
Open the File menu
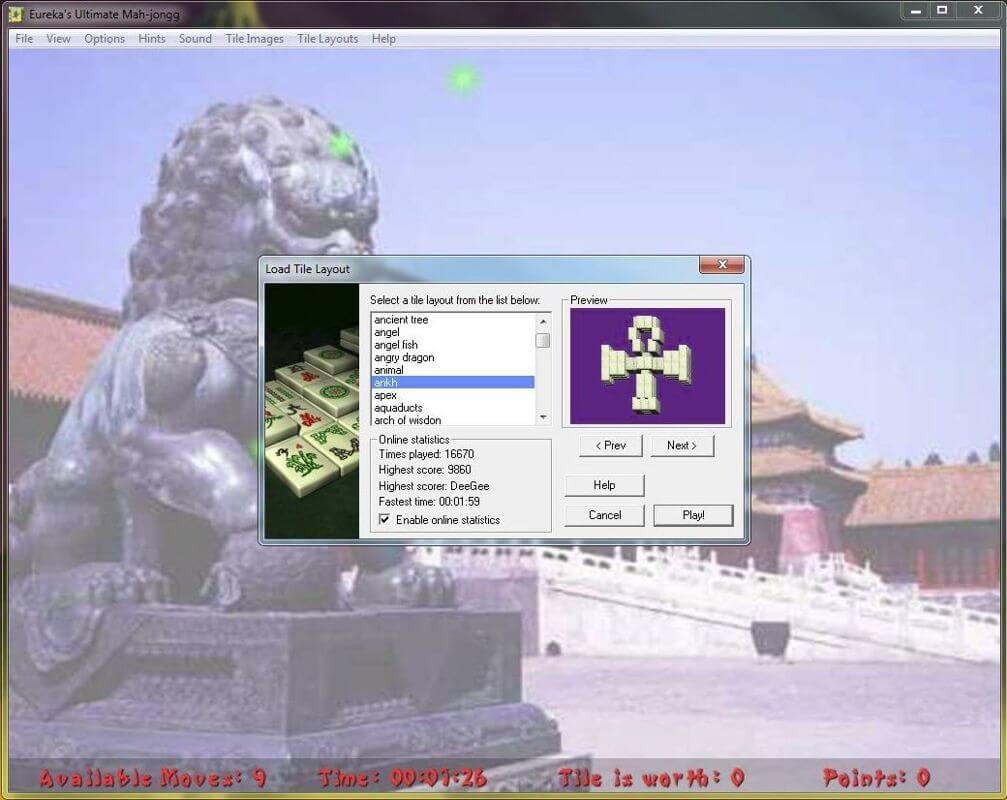[x=24, y=39]
